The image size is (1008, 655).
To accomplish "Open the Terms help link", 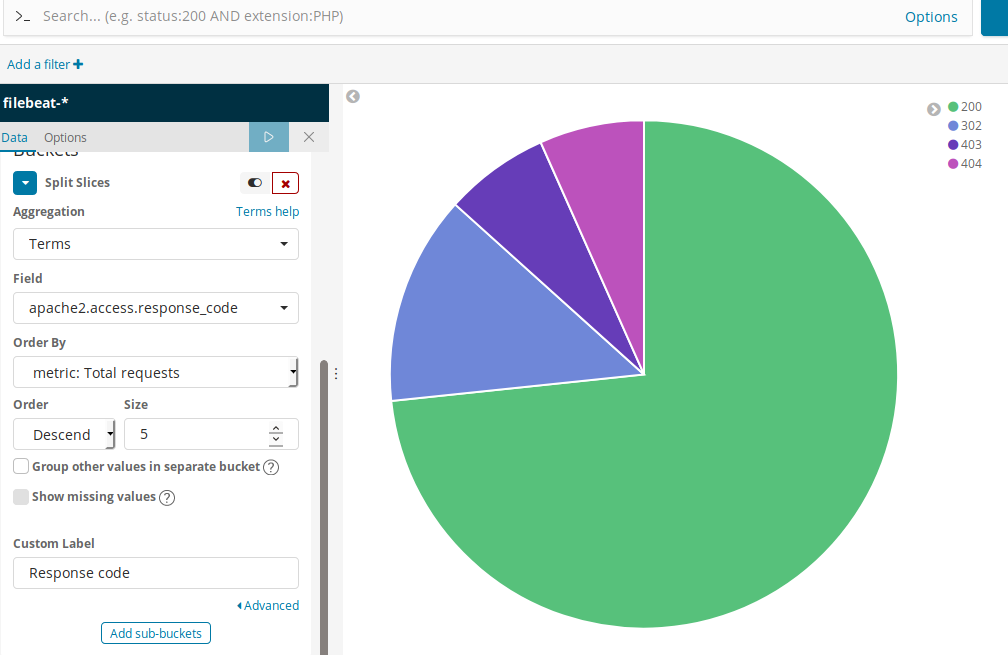I will 267,211.
